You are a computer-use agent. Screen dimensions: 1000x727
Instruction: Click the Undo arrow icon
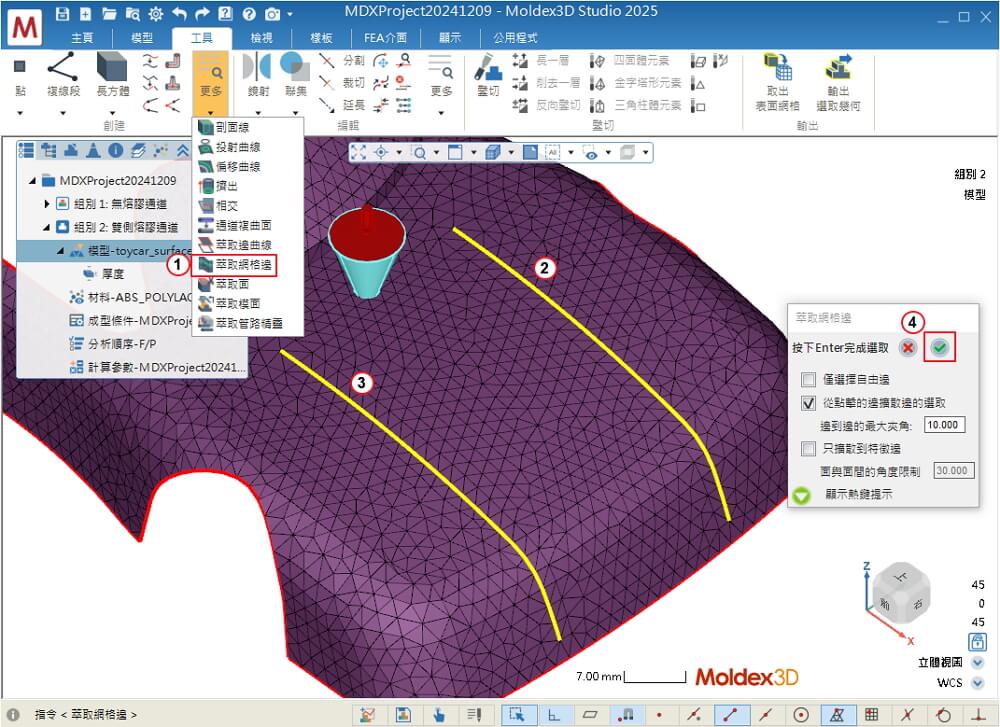coord(179,13)
